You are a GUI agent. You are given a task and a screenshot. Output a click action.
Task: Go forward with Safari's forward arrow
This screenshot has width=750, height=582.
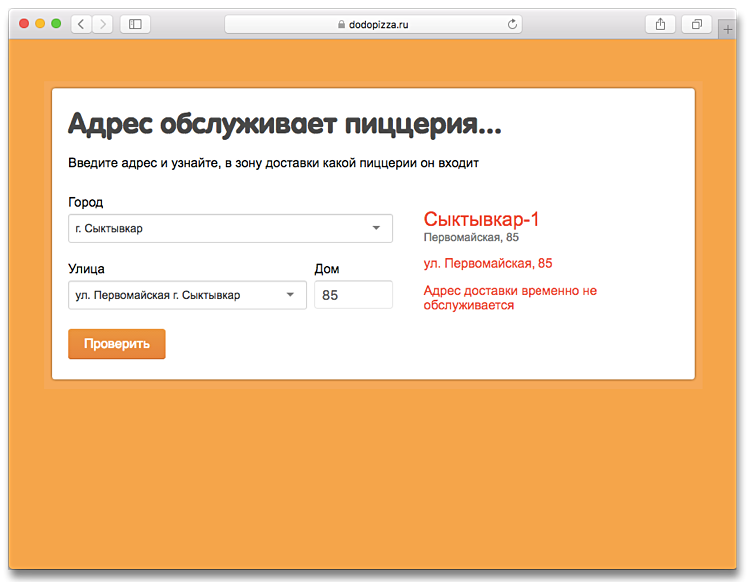click(x=102, y=24)
